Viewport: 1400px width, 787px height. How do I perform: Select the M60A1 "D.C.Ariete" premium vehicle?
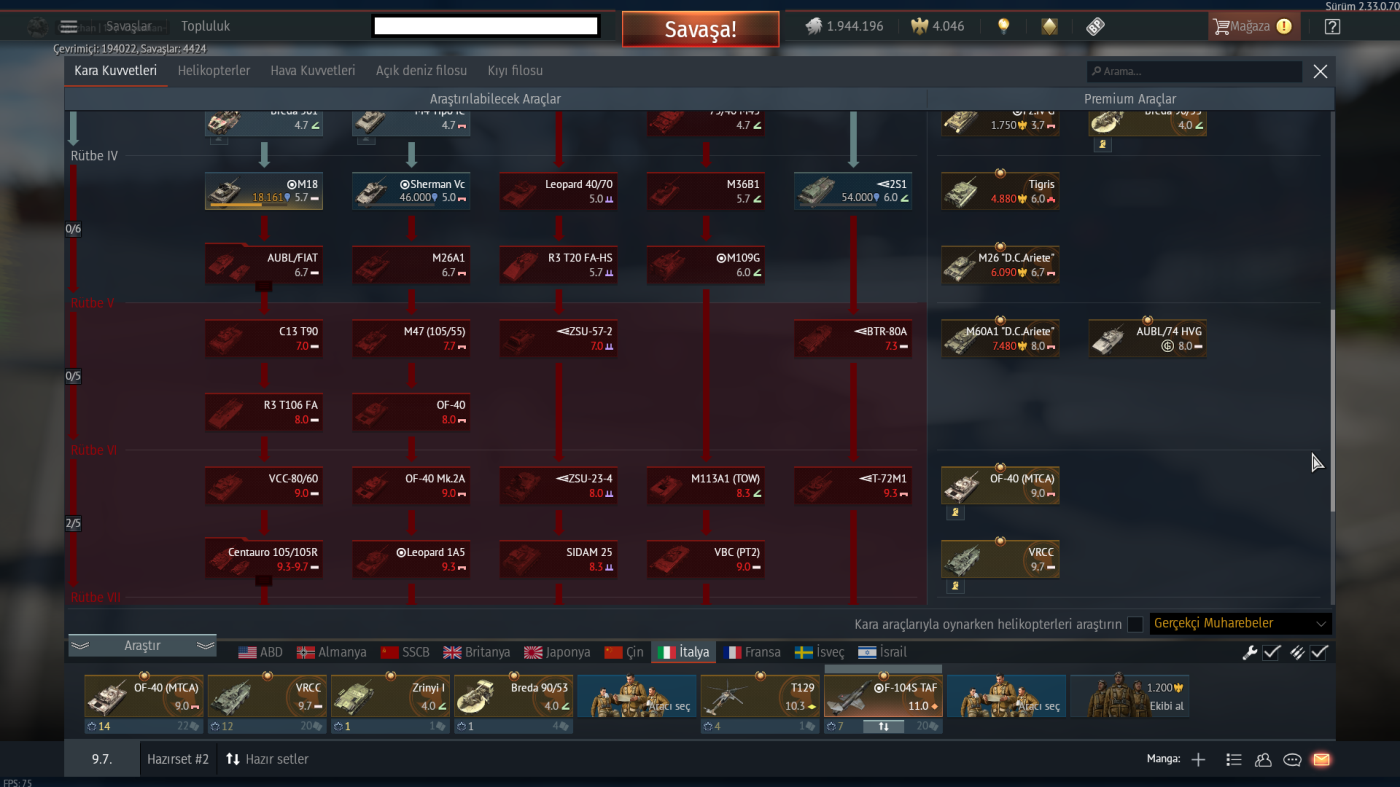coord(1000,338)
